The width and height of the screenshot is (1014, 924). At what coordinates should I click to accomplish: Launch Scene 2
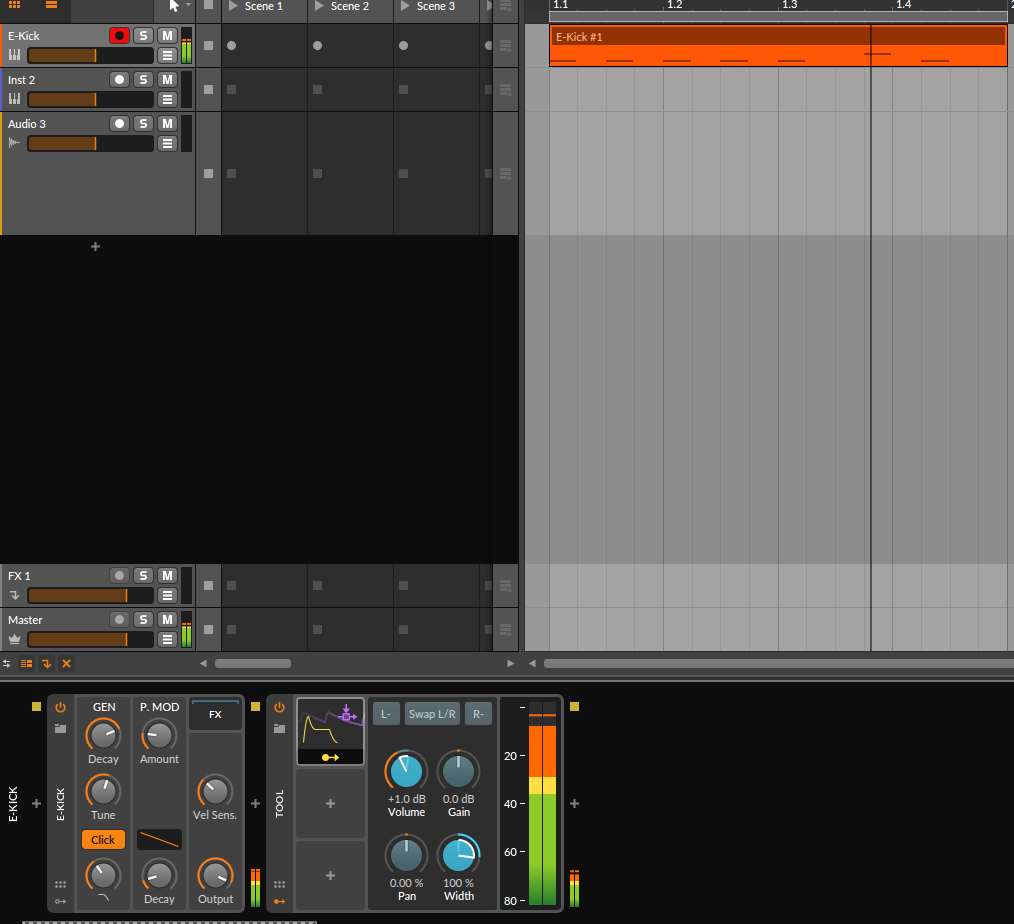point(319,6)
